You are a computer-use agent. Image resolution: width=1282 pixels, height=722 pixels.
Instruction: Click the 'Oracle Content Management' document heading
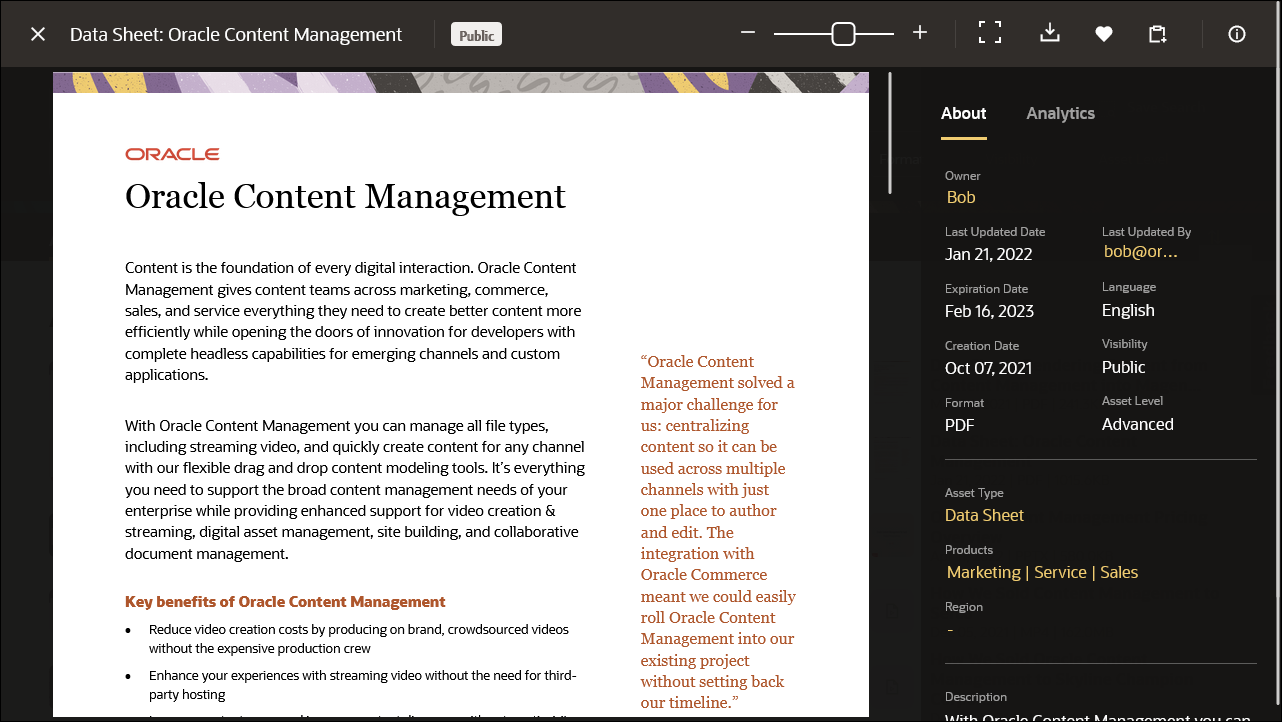coord(345,197)
